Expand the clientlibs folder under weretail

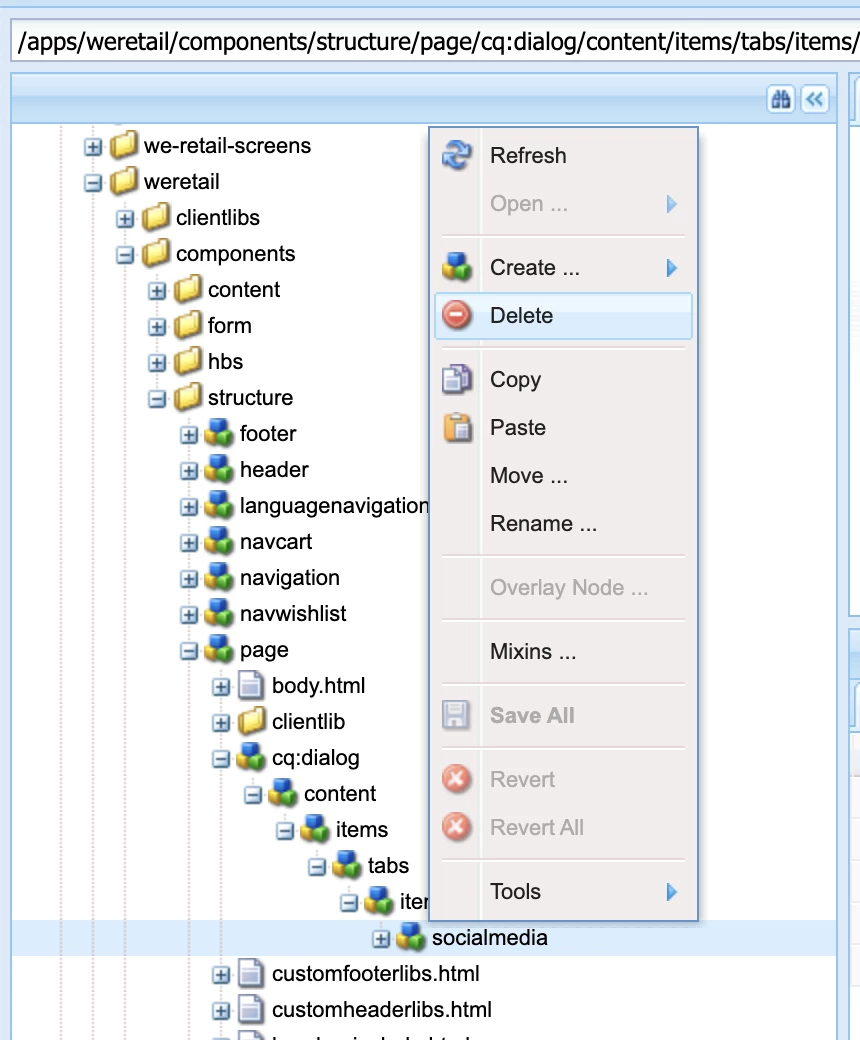tap(125, 218)
